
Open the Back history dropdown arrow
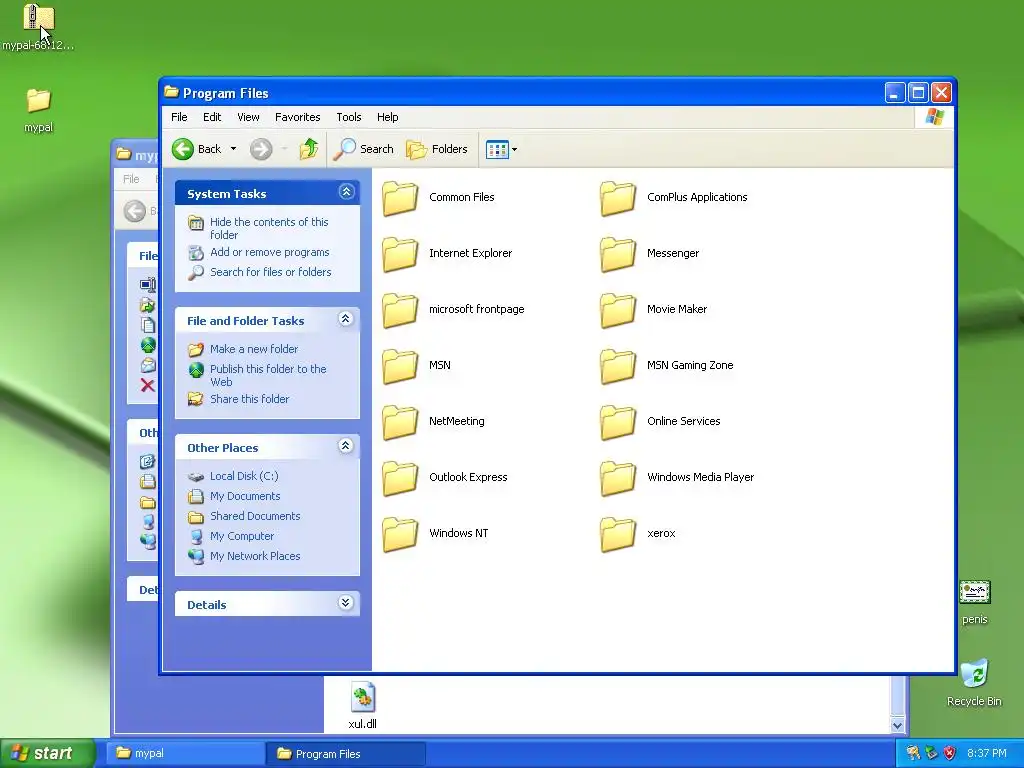(233, 149)
